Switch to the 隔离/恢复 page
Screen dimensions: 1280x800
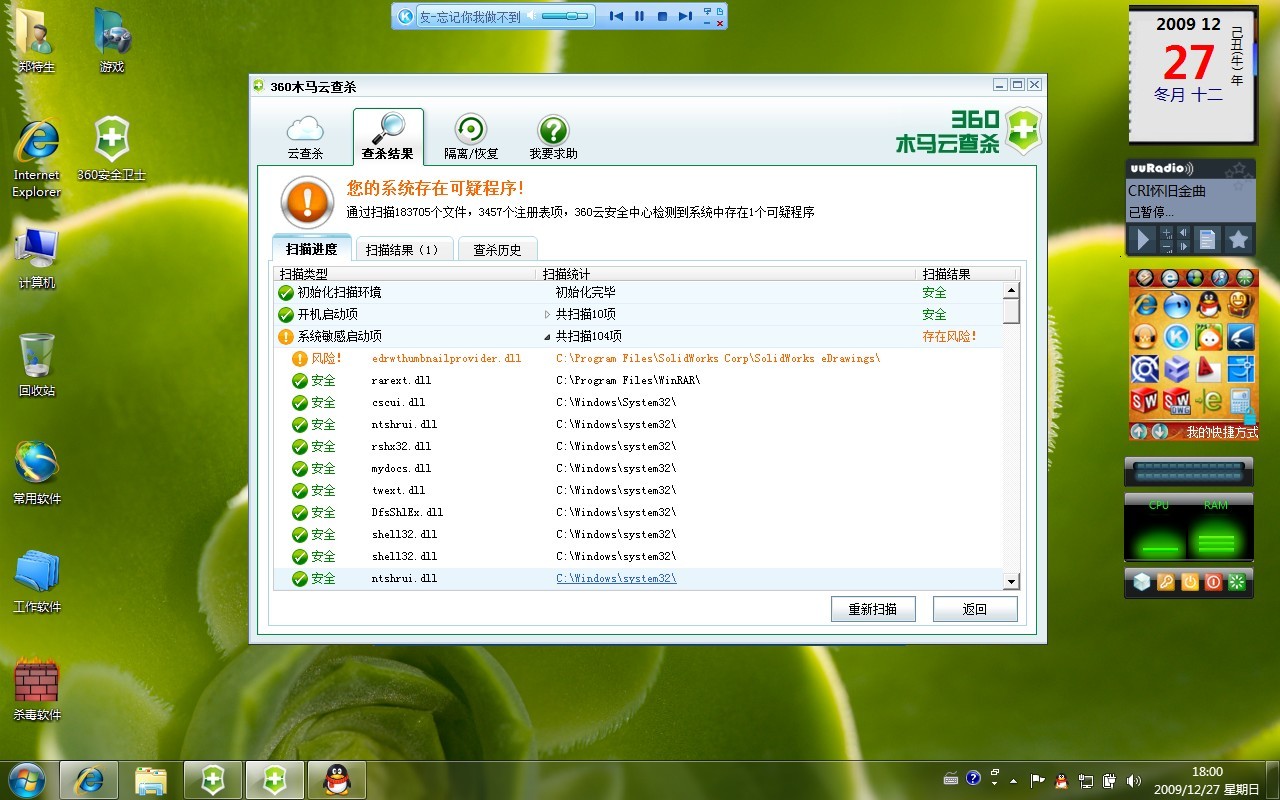pos(471,137)
